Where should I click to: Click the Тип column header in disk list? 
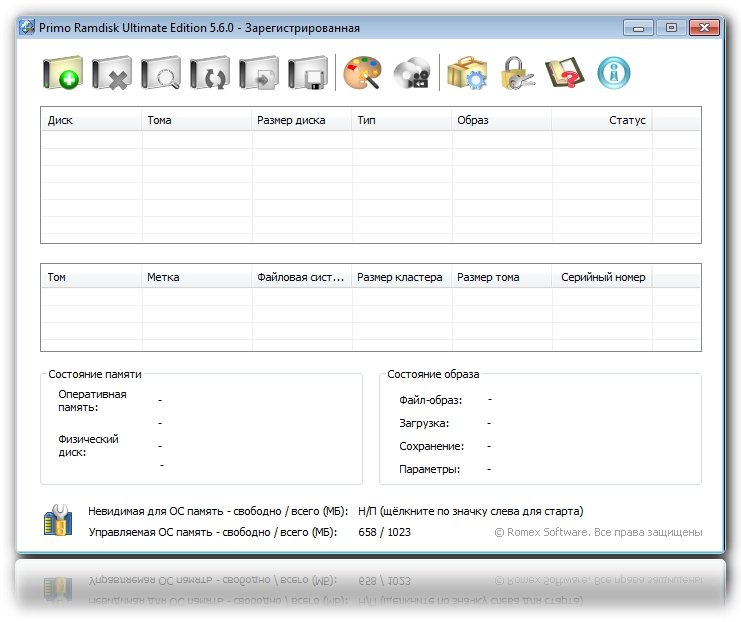coord(401,120)
